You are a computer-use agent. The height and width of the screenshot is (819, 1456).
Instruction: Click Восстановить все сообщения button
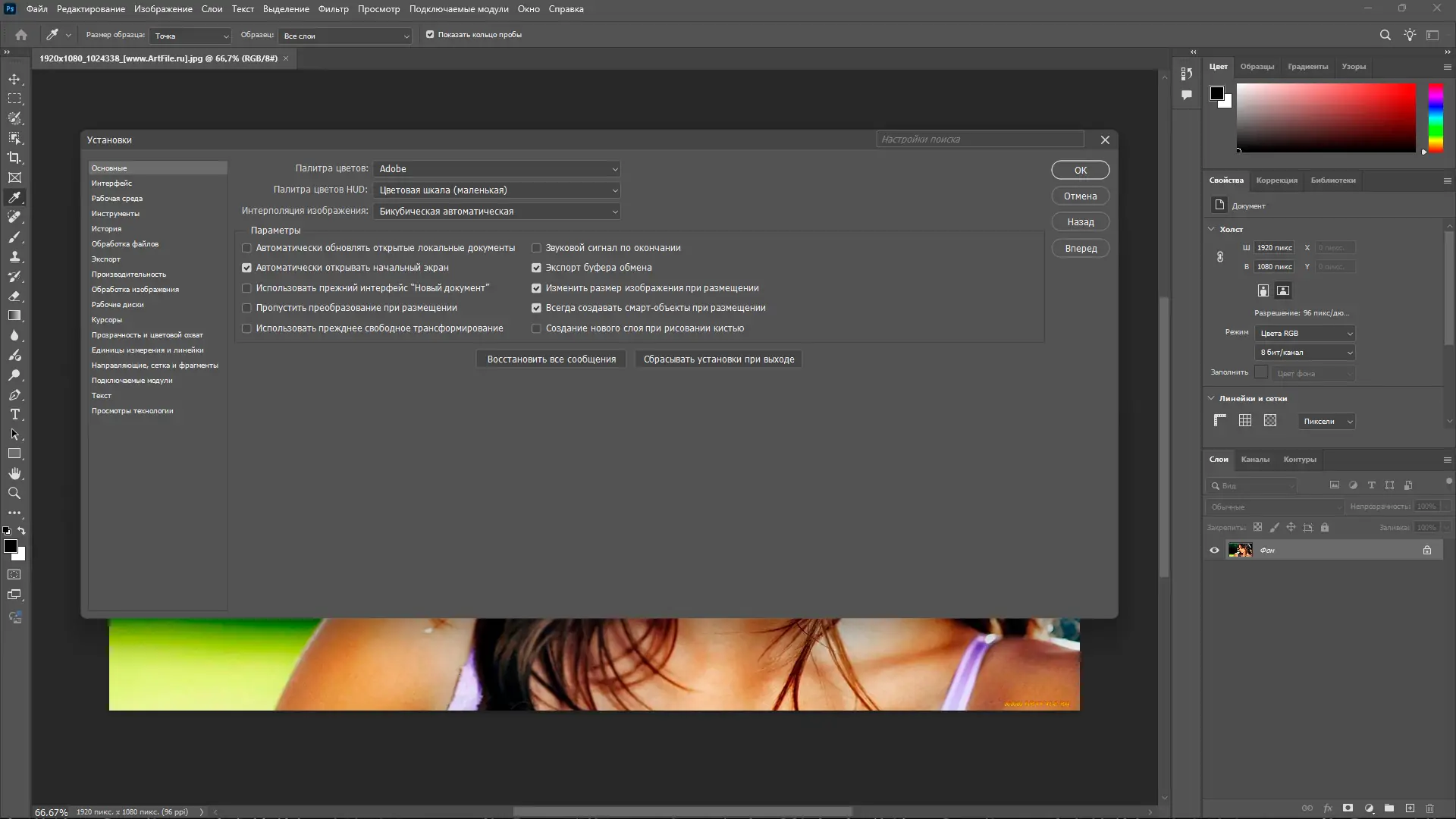(551, 359)
